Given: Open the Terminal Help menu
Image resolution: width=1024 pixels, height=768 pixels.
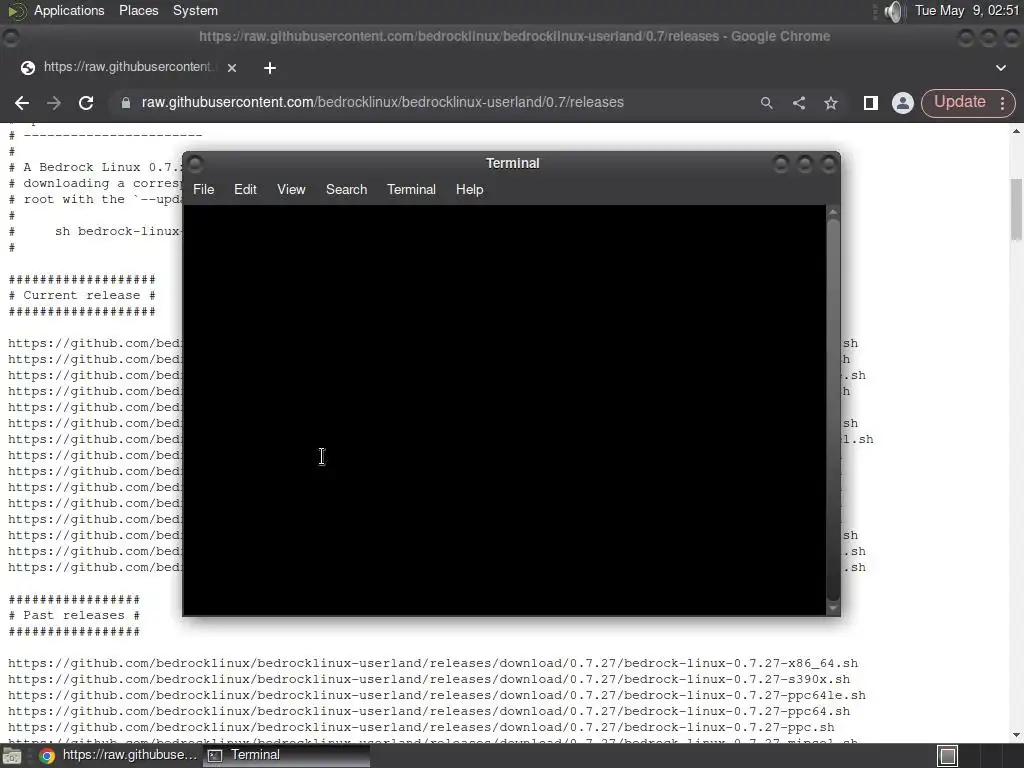Looking at the screenshot, I should click(x=470, y=189).
